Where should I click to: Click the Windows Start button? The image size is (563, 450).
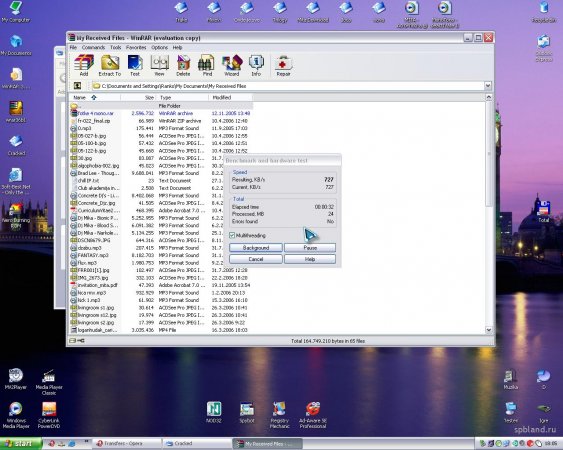(x=20, y=444)
